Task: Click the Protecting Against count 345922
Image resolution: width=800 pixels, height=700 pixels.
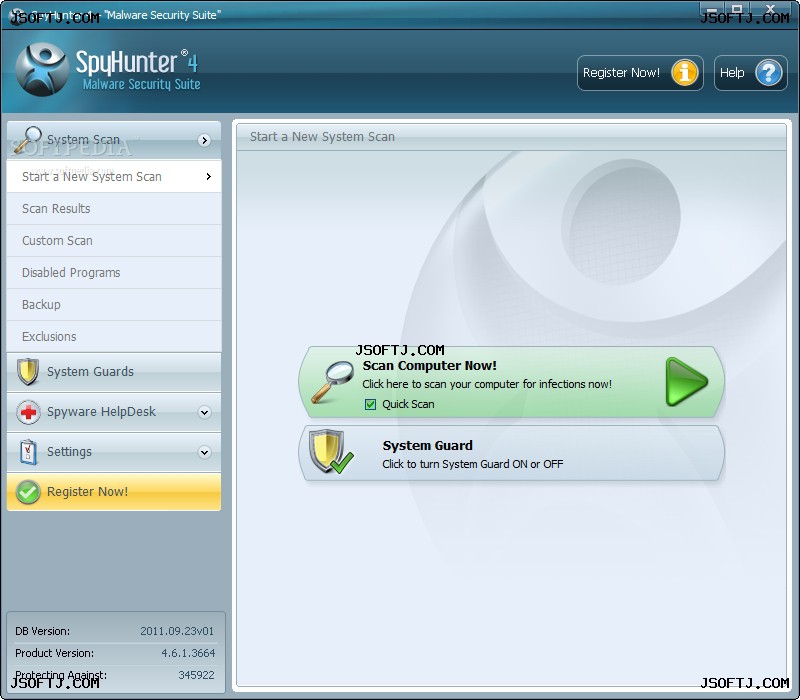Action: tap(196, 675)
